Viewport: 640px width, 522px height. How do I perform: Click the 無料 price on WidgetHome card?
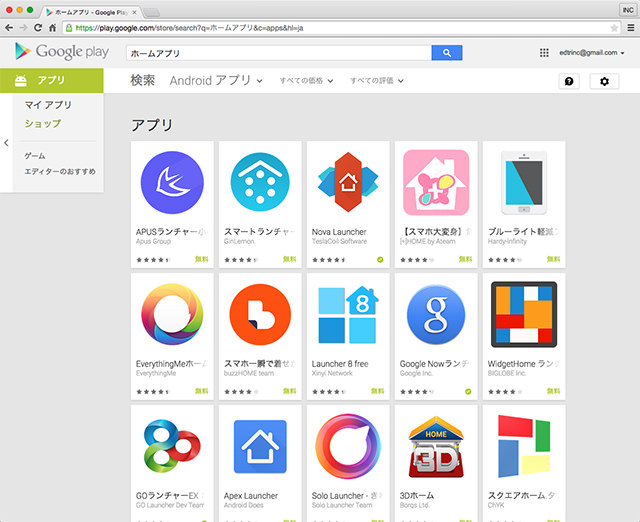pos(553,391)
